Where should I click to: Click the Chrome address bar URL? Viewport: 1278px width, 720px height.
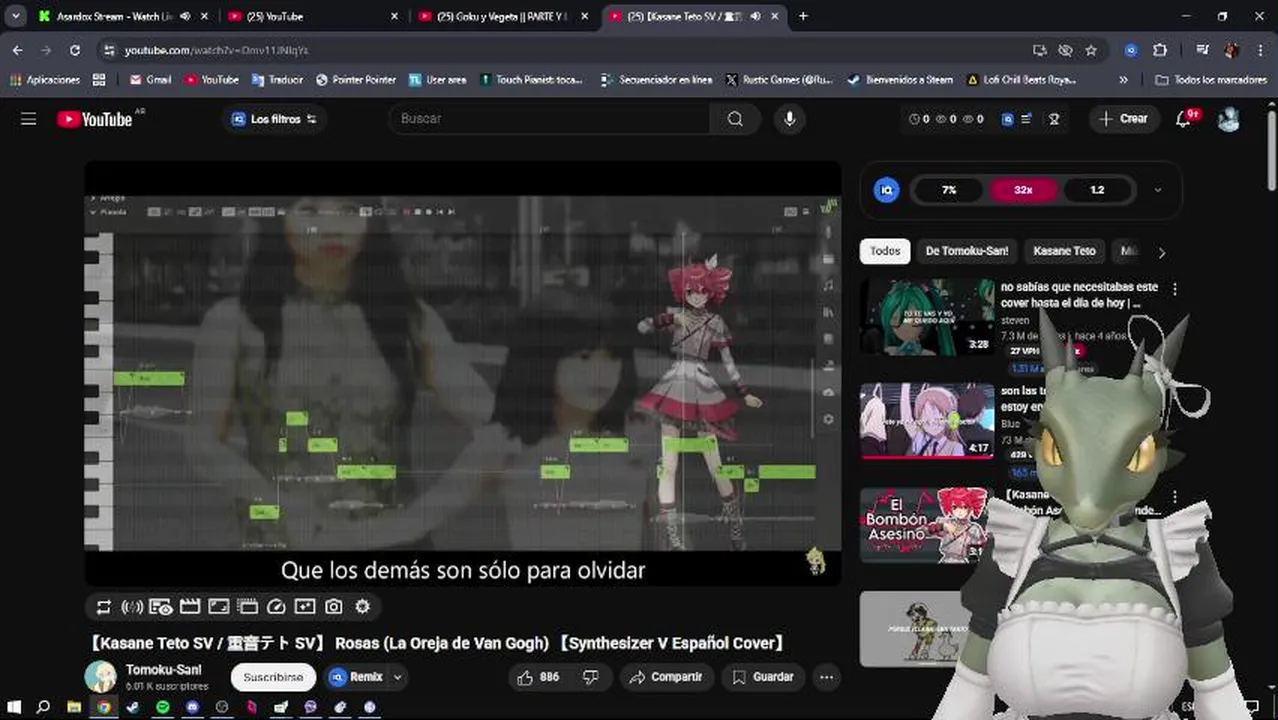(217, 50)
